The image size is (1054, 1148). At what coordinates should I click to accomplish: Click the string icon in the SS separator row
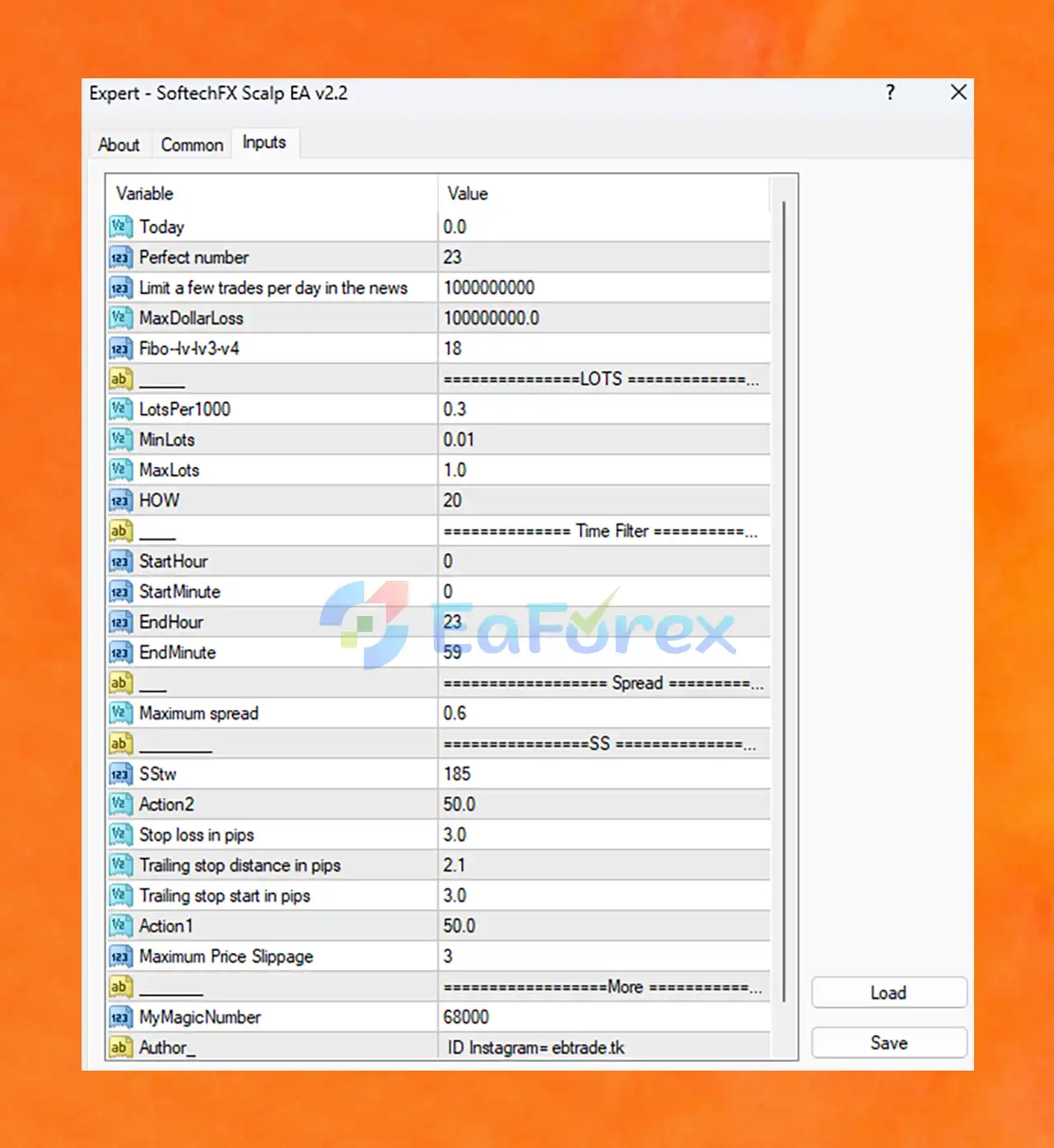(120, 744)
